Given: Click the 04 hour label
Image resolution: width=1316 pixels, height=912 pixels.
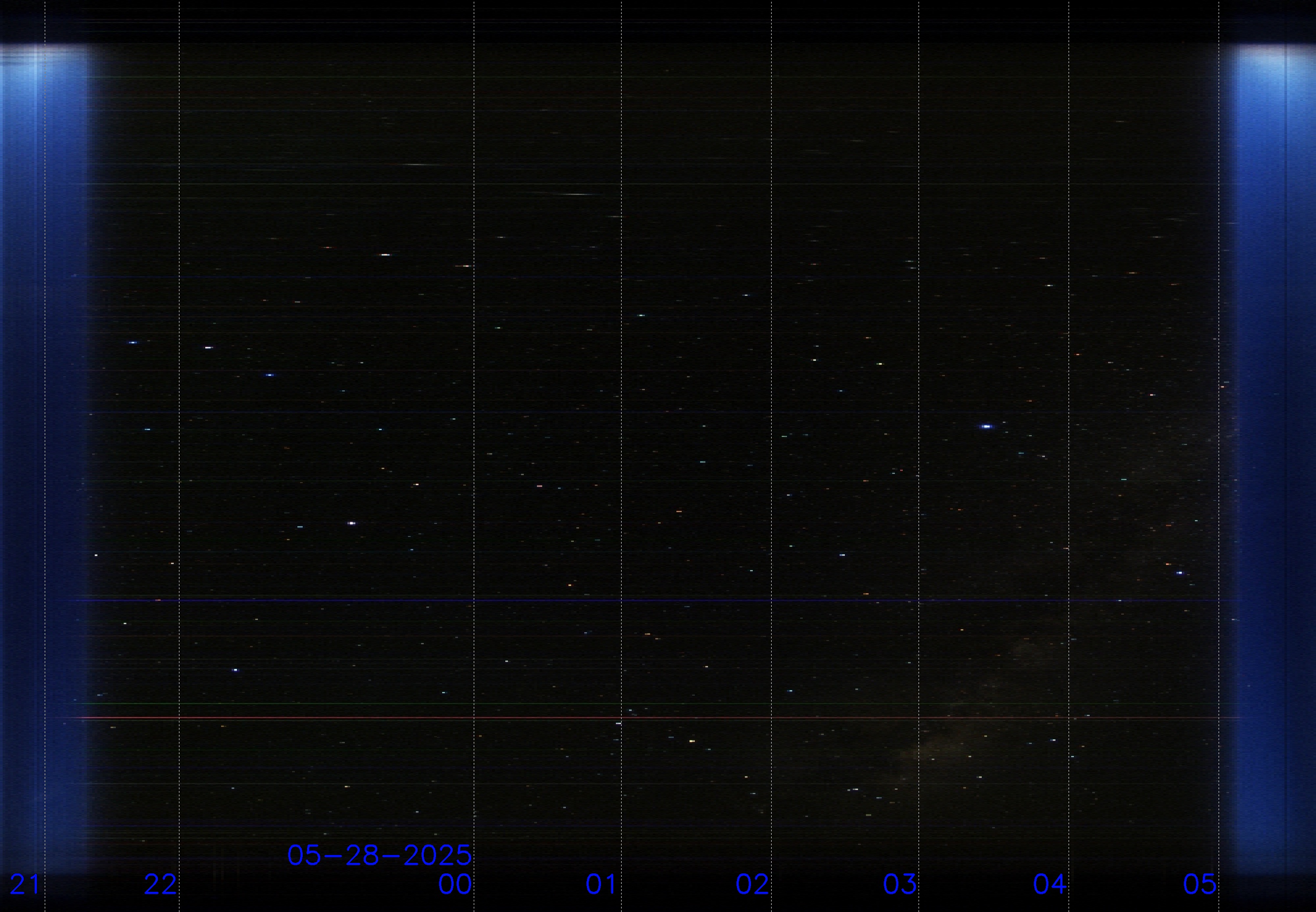Looking at the screenshot, I should click(1050, 884).
